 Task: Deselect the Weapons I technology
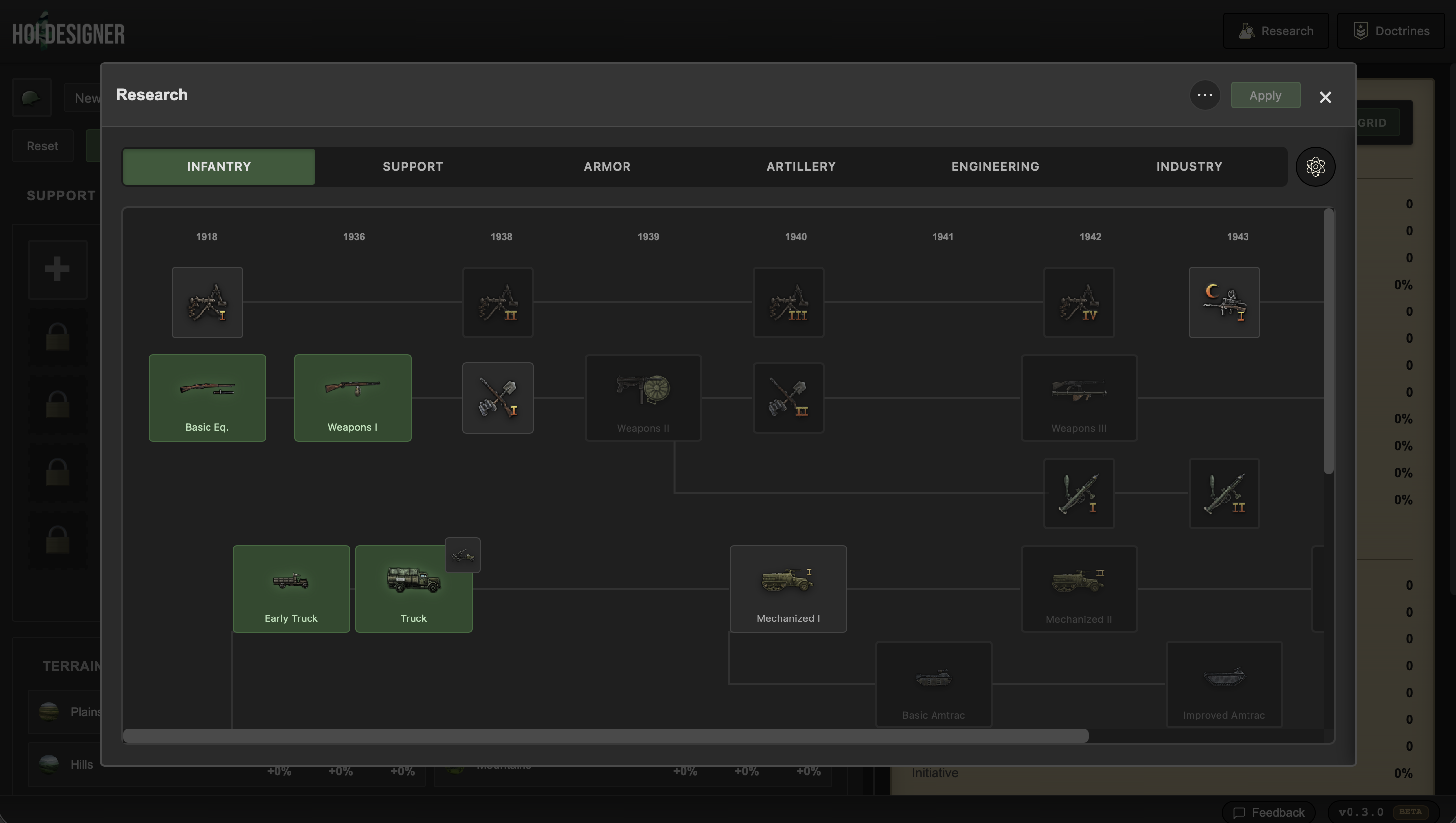coord(352,398)
